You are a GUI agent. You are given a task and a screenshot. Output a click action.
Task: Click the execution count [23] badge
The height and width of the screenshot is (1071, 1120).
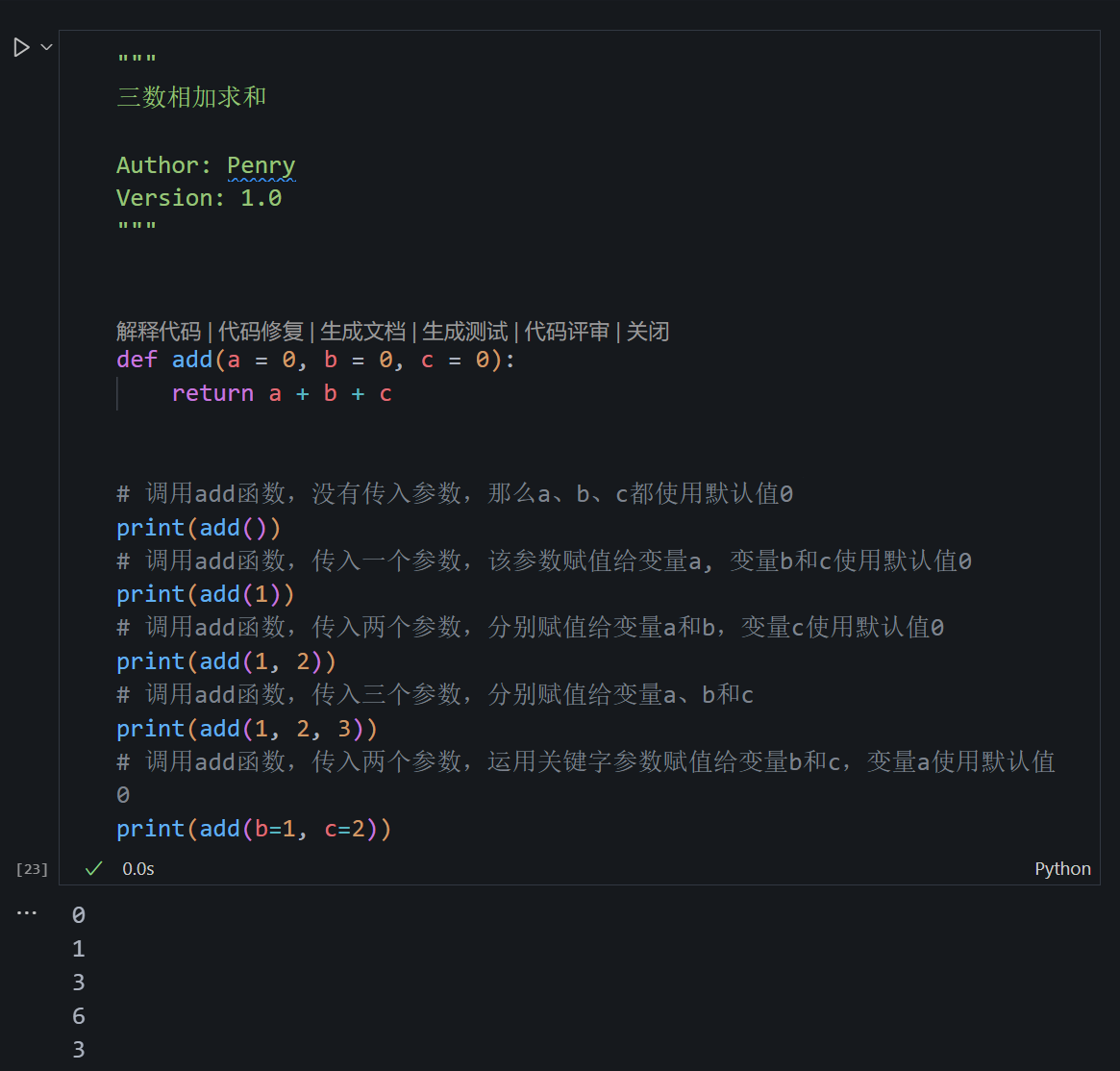[x=32, y=868]
